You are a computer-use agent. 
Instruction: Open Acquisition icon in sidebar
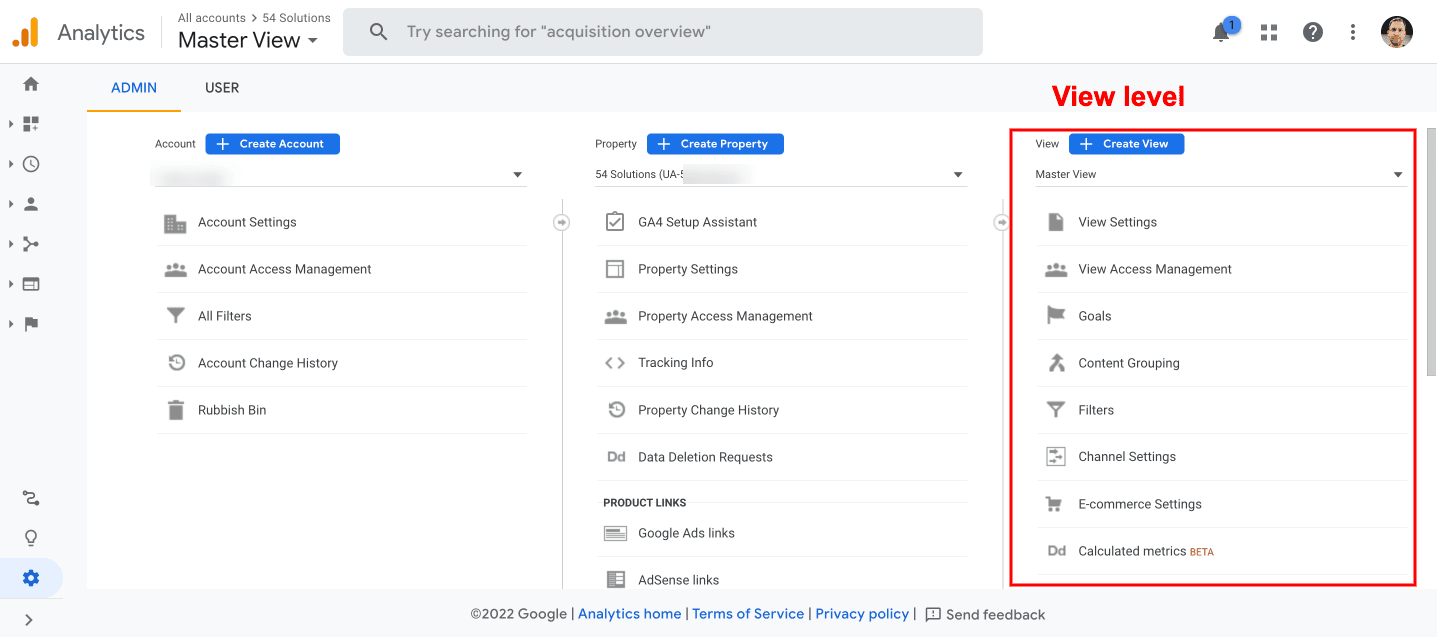31,244
